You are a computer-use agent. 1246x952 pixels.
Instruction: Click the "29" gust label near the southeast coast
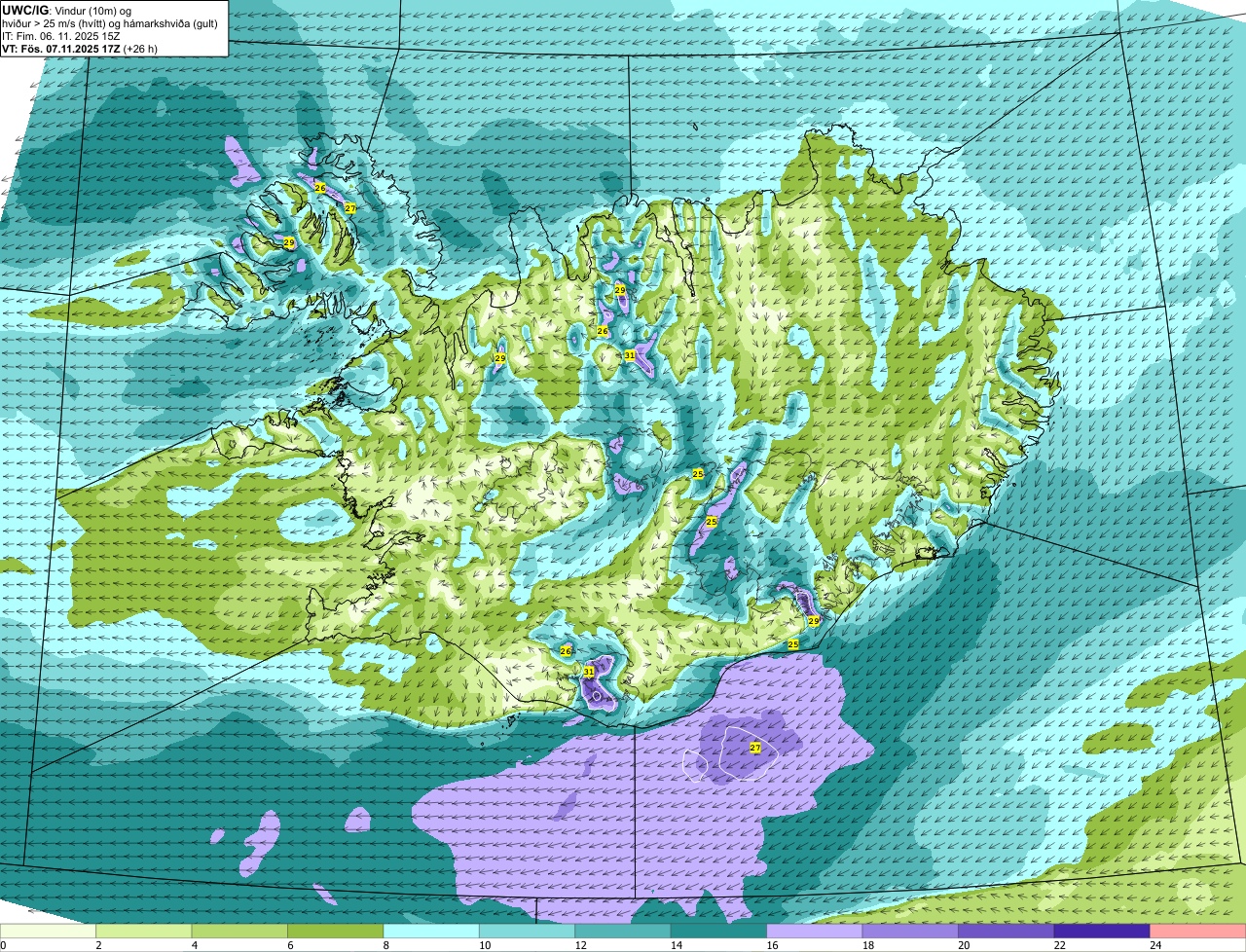pos(814,620)
